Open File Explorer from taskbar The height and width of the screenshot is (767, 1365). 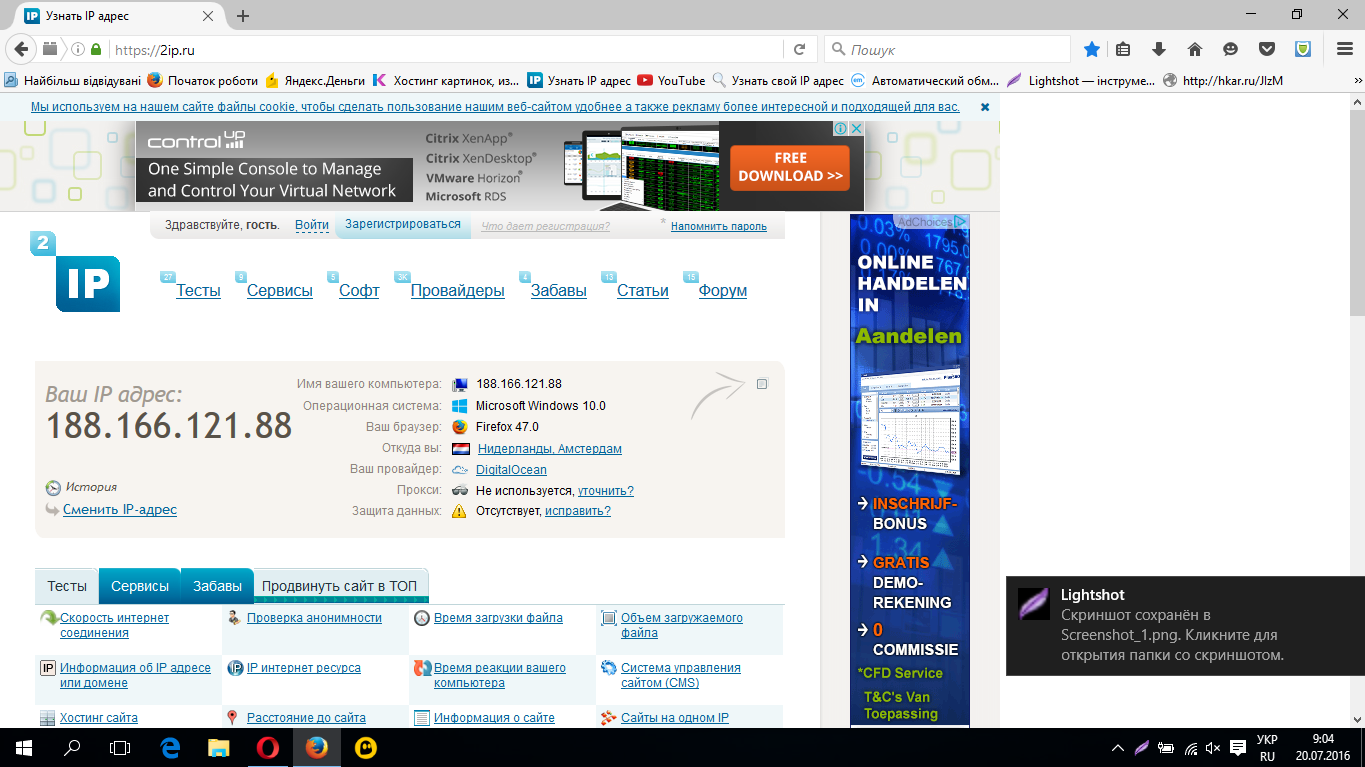point(218,747)
